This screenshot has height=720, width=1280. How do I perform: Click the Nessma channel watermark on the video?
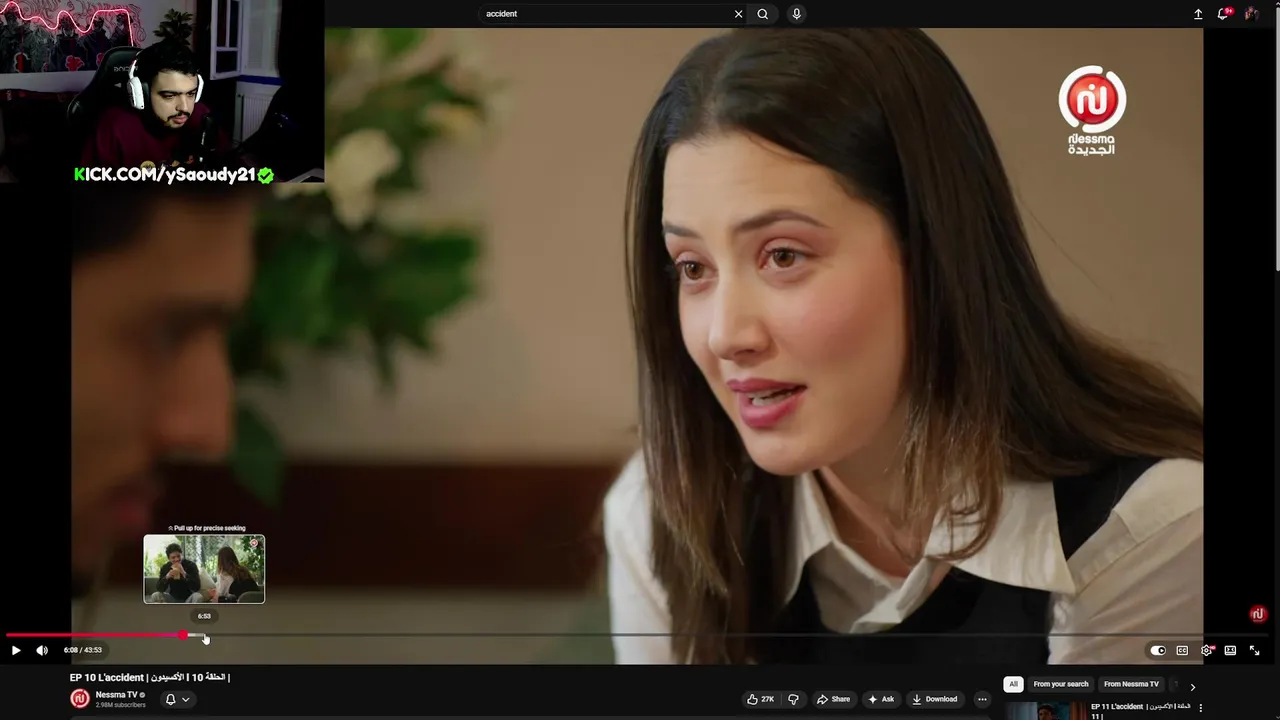[x=1258, y=614]
